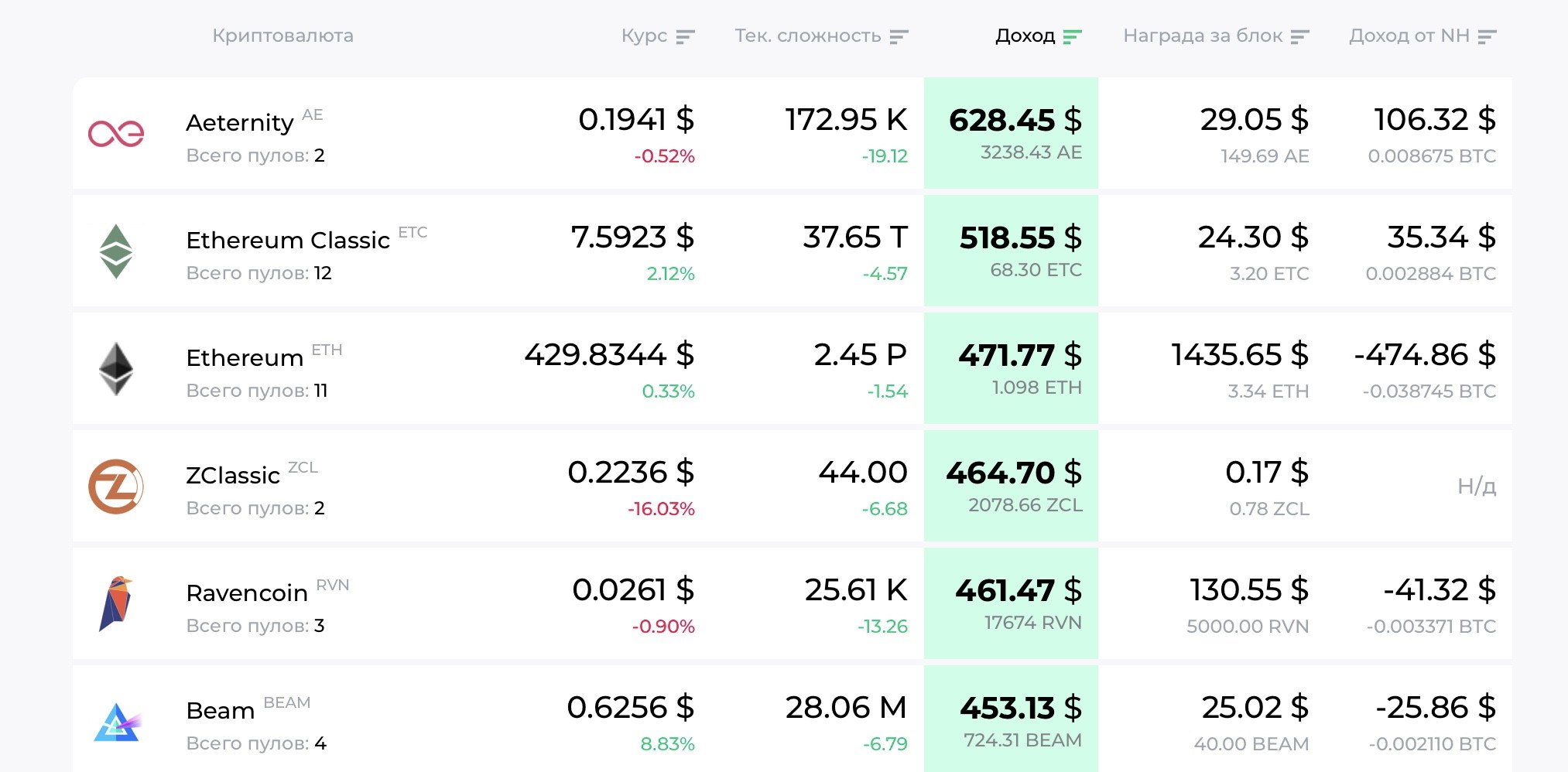Click the Ethereum dark diamond logo

[116, 369]
